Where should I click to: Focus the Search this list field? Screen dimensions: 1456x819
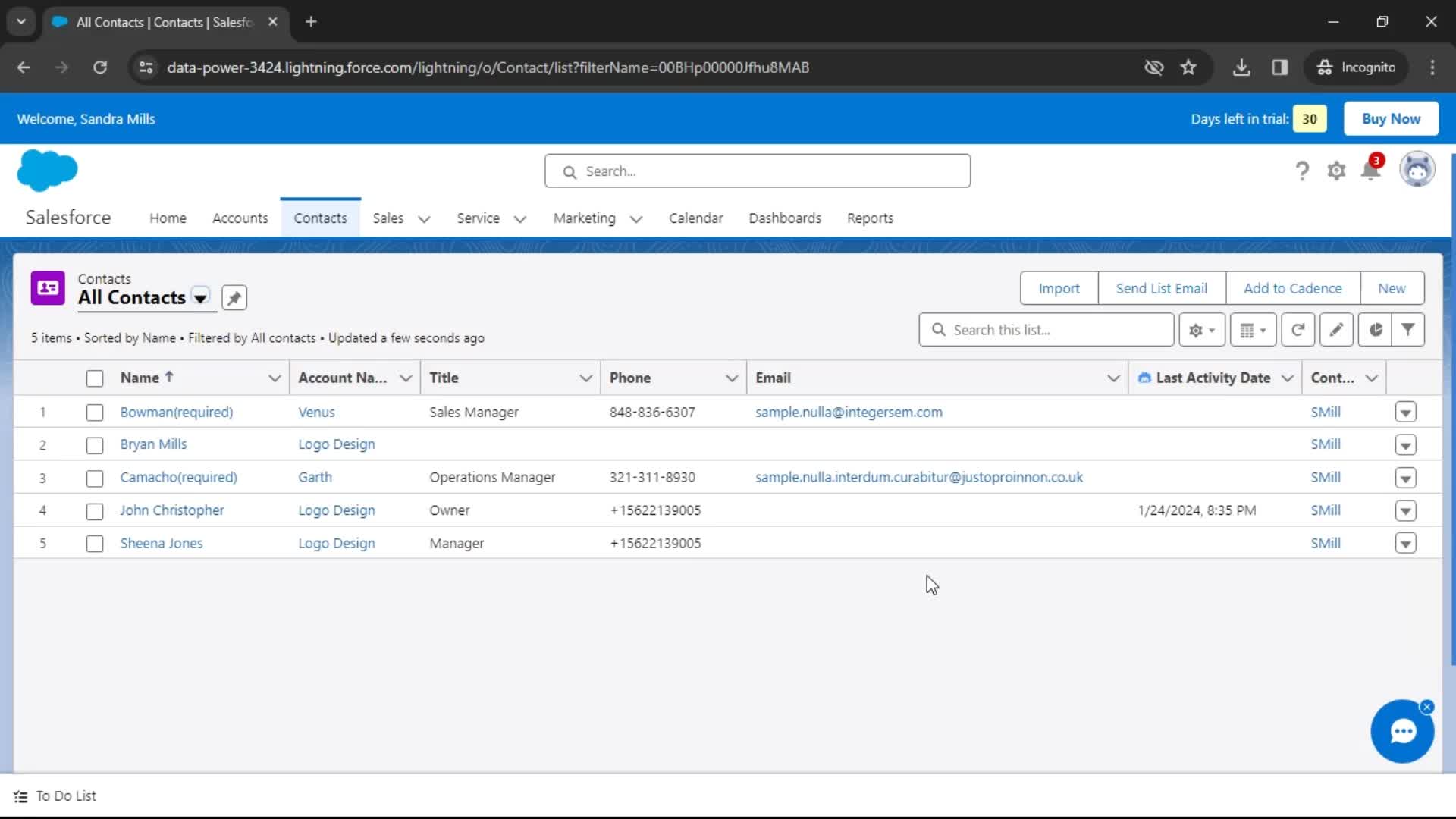coord(1046,330)
